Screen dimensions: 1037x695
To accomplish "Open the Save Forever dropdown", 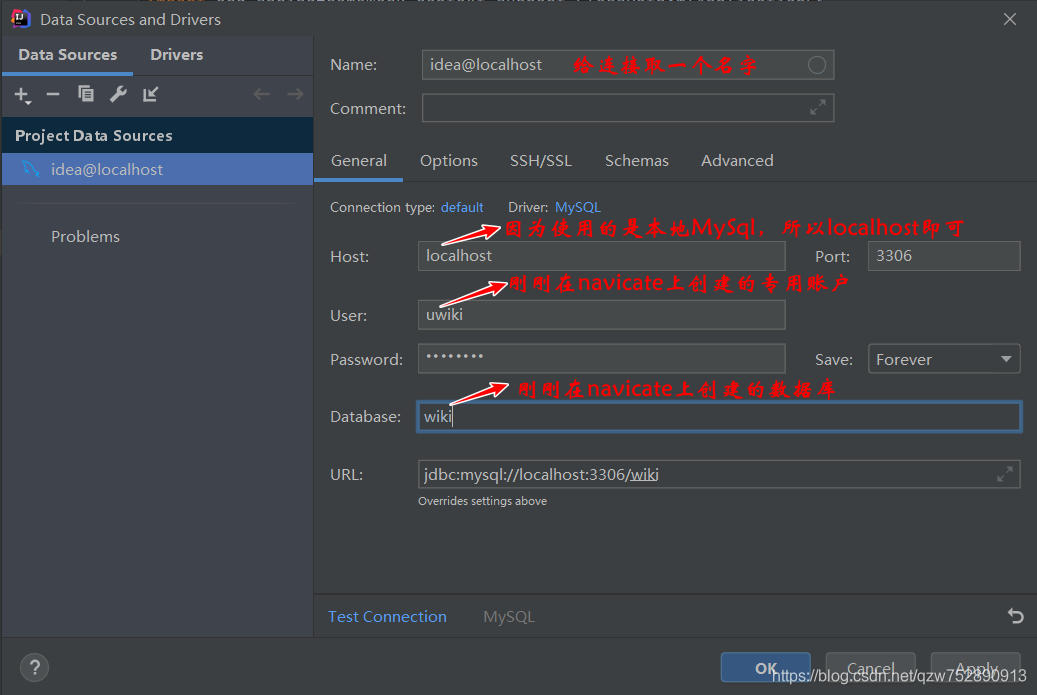I will (x=944, y=359).
